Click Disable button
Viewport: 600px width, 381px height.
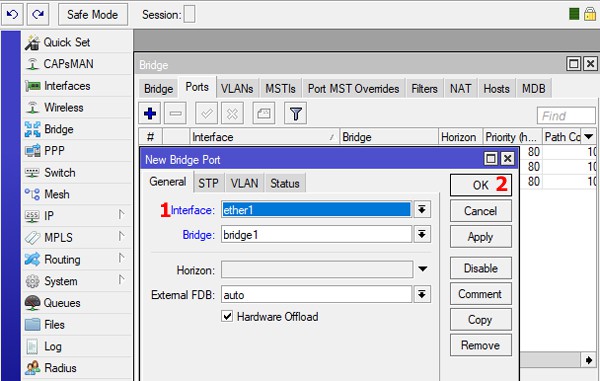pos(481,268)
